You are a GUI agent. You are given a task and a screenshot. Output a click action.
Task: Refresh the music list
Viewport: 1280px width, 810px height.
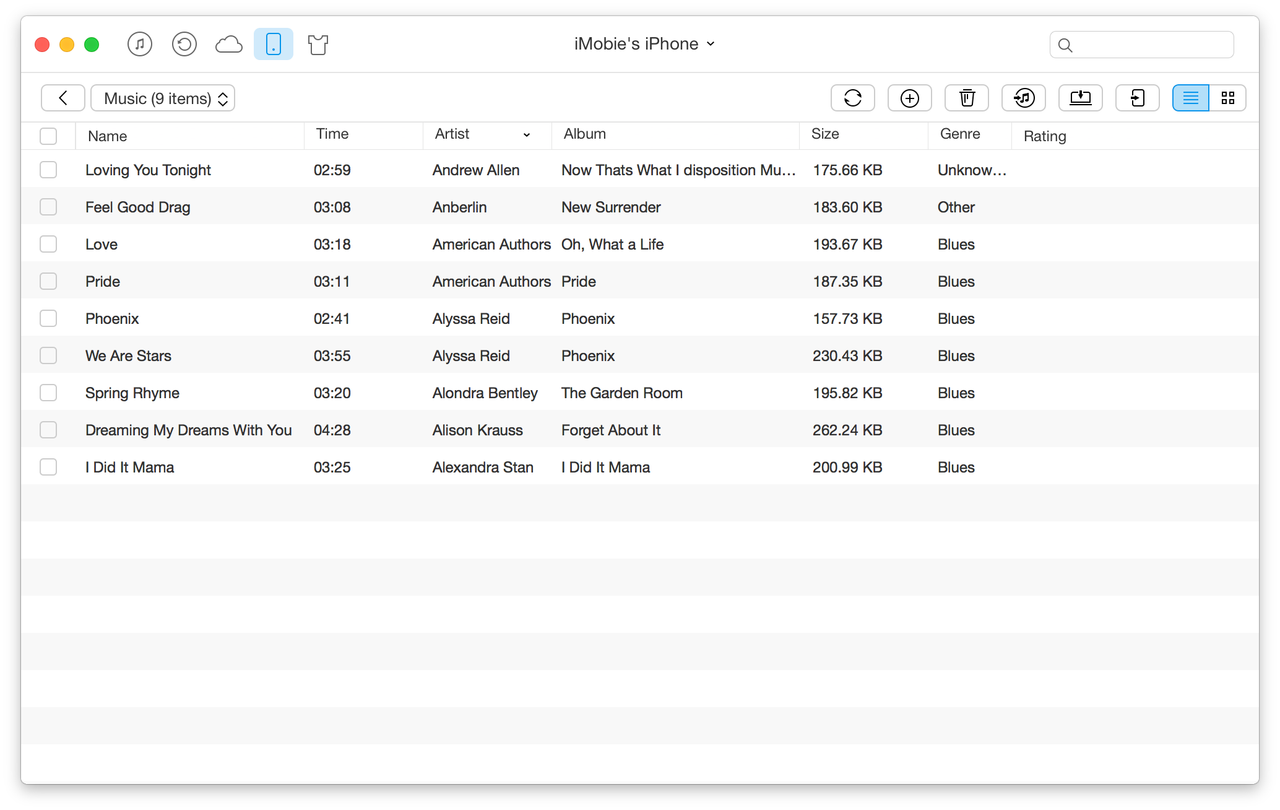coord(853,98)
